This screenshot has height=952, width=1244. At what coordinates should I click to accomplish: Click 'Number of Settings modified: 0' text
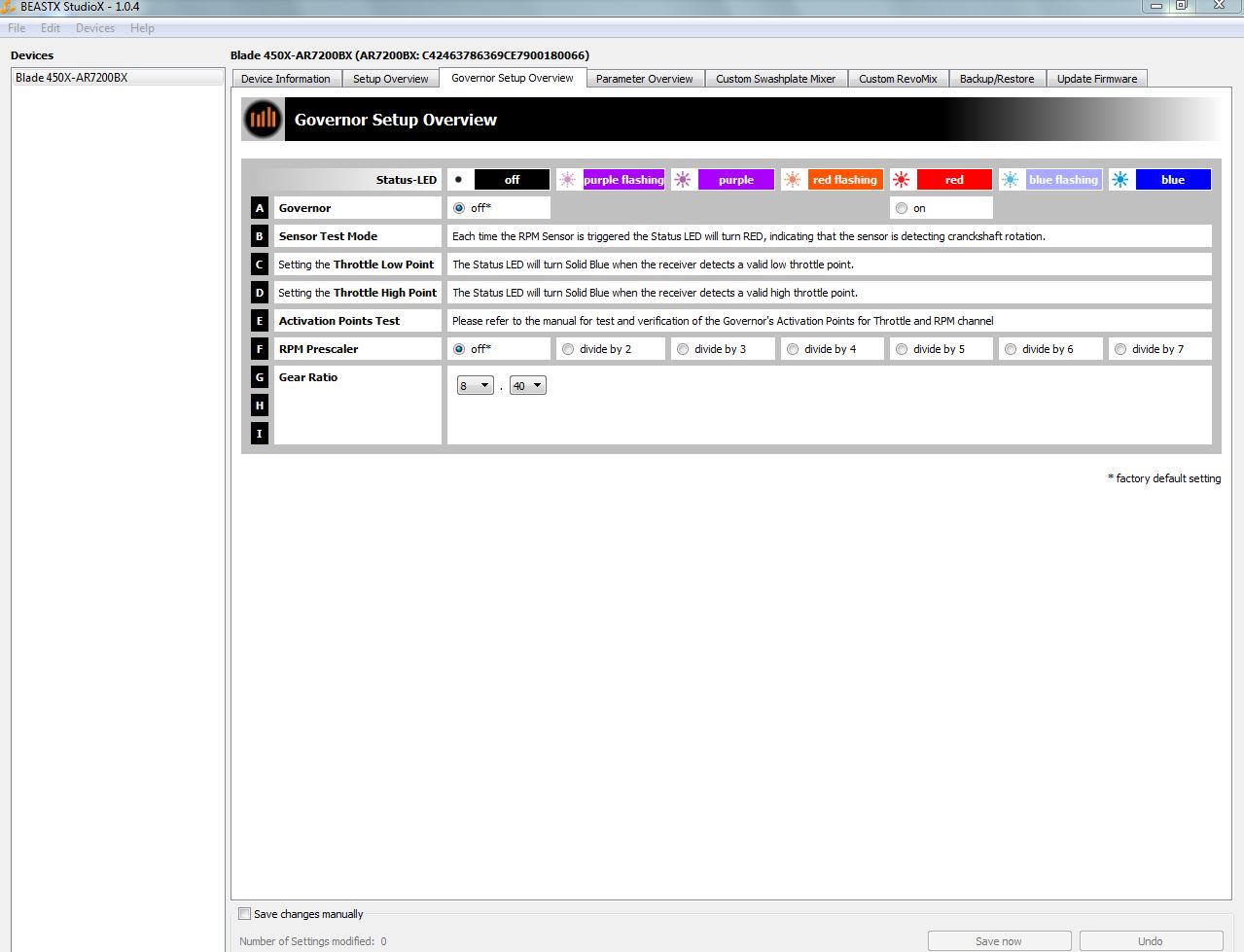(313, 941)
